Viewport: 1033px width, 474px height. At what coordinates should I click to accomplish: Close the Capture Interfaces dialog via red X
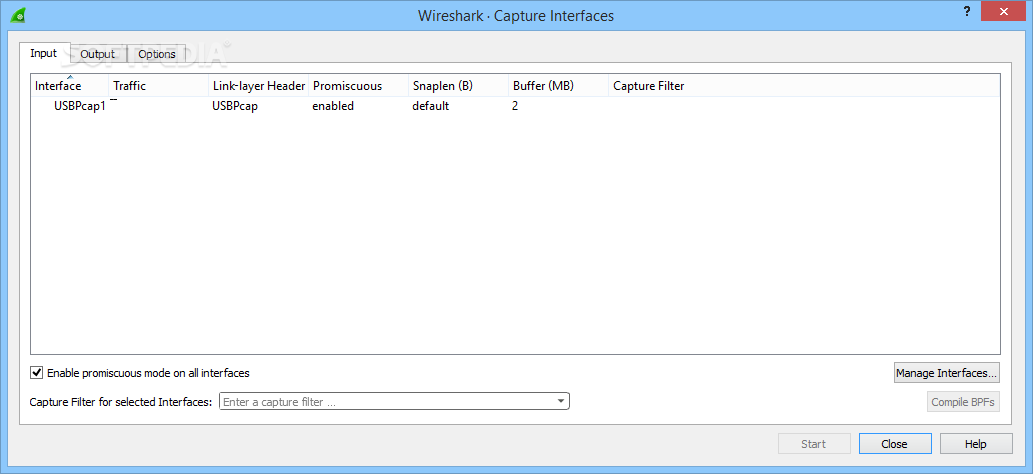1004,11
